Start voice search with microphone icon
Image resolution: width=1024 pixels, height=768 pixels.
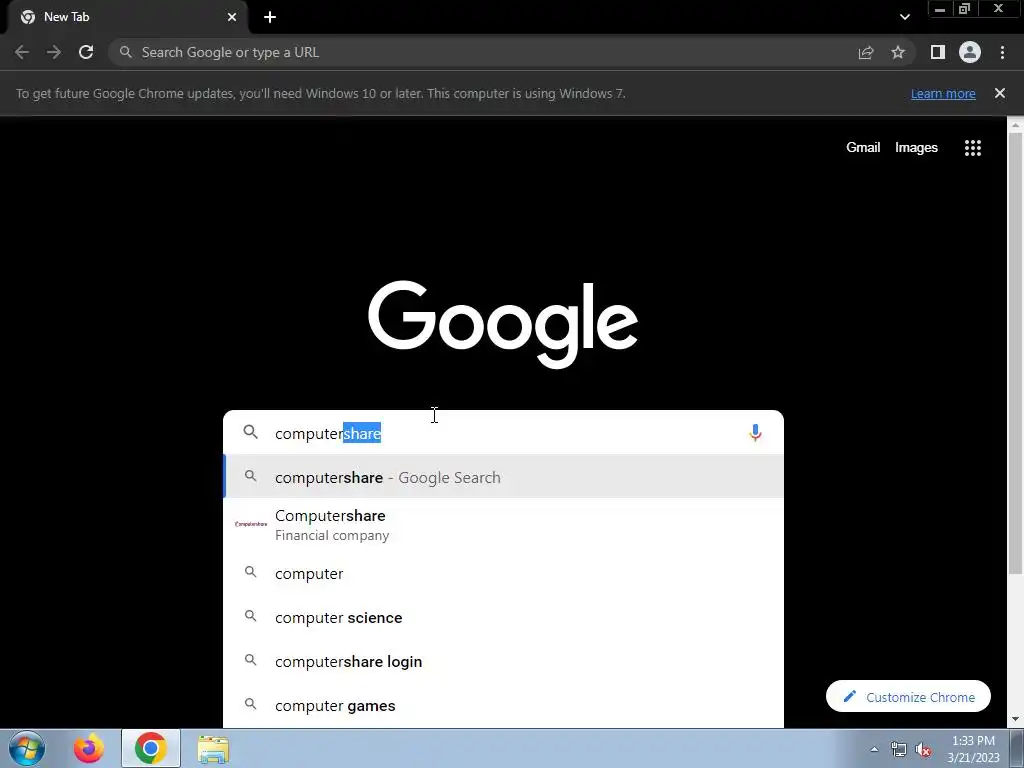(755, 432)
